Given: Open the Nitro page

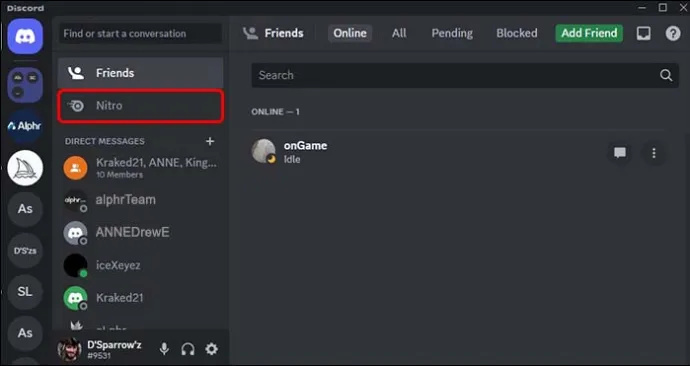Looking at the screenshot, I should click(x=140, y=106).
